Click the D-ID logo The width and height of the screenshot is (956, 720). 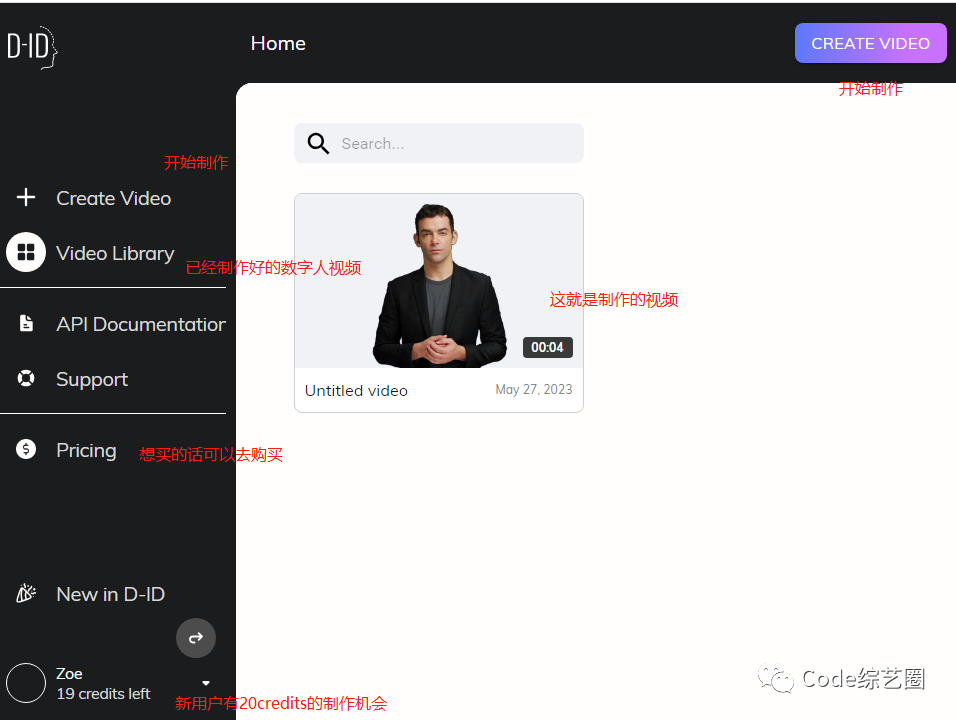[32, 47]
